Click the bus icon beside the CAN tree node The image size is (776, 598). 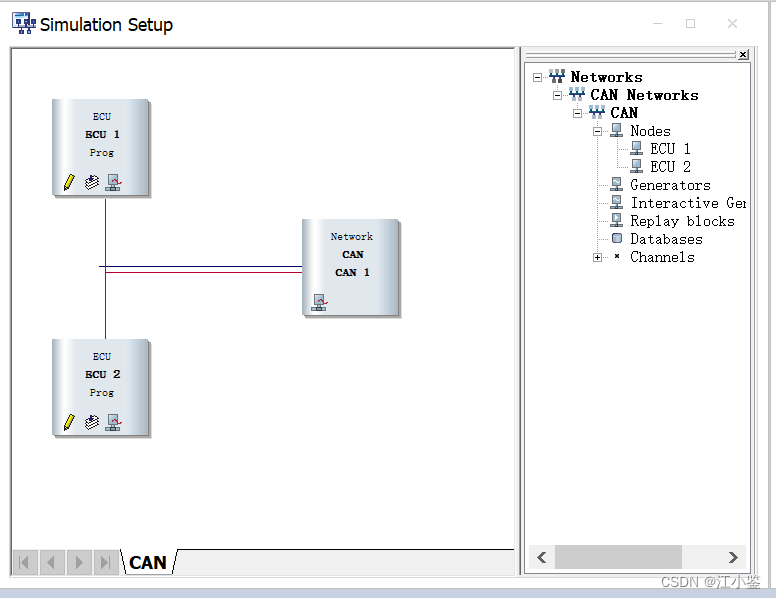point(596,112)
